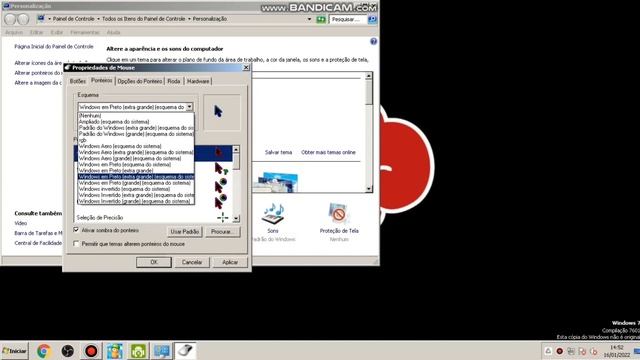Image resolution: width=640 pixels, height=360 pixels.
Task: Click the search magnifier icon by Pesquisar
Action: click(372, 19)
